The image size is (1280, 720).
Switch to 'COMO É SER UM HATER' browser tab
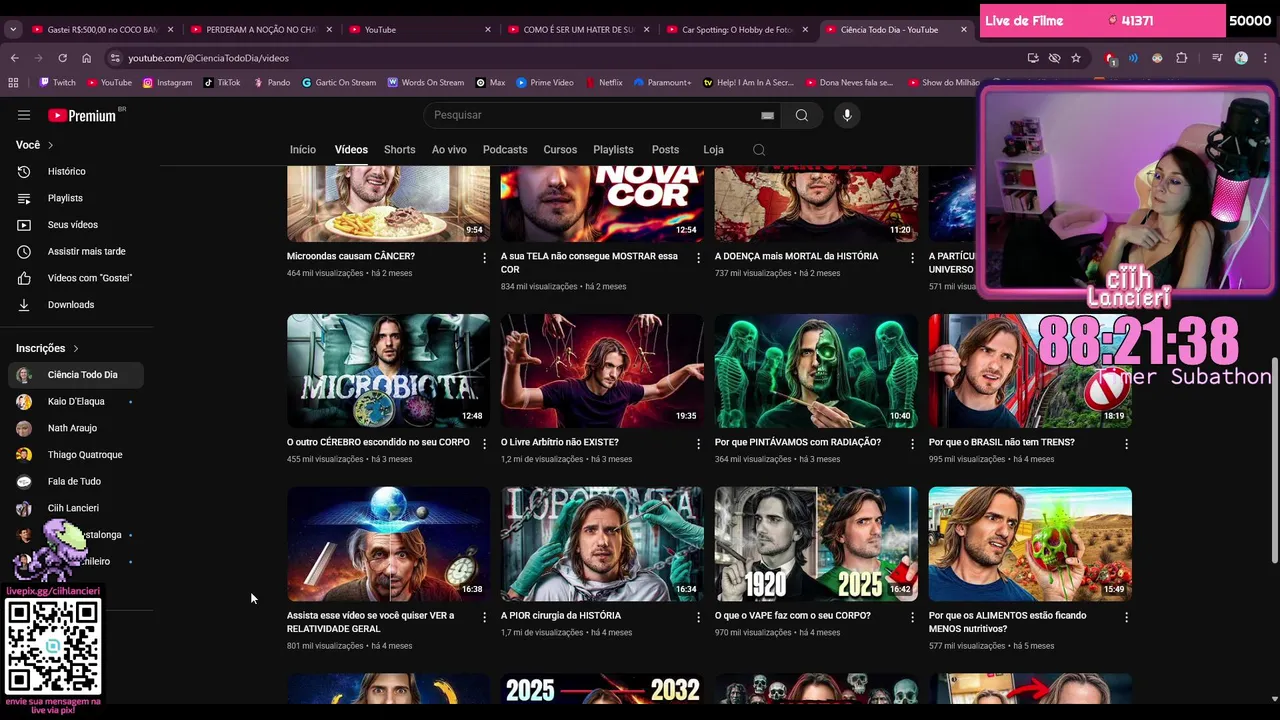[578, 30]
